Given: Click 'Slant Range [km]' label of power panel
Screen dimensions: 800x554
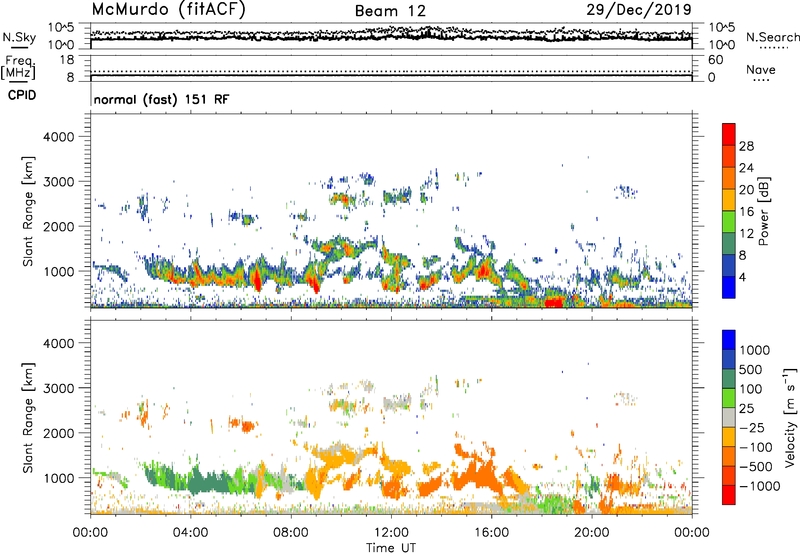Looking at the screenshot, I should (28, 211).
